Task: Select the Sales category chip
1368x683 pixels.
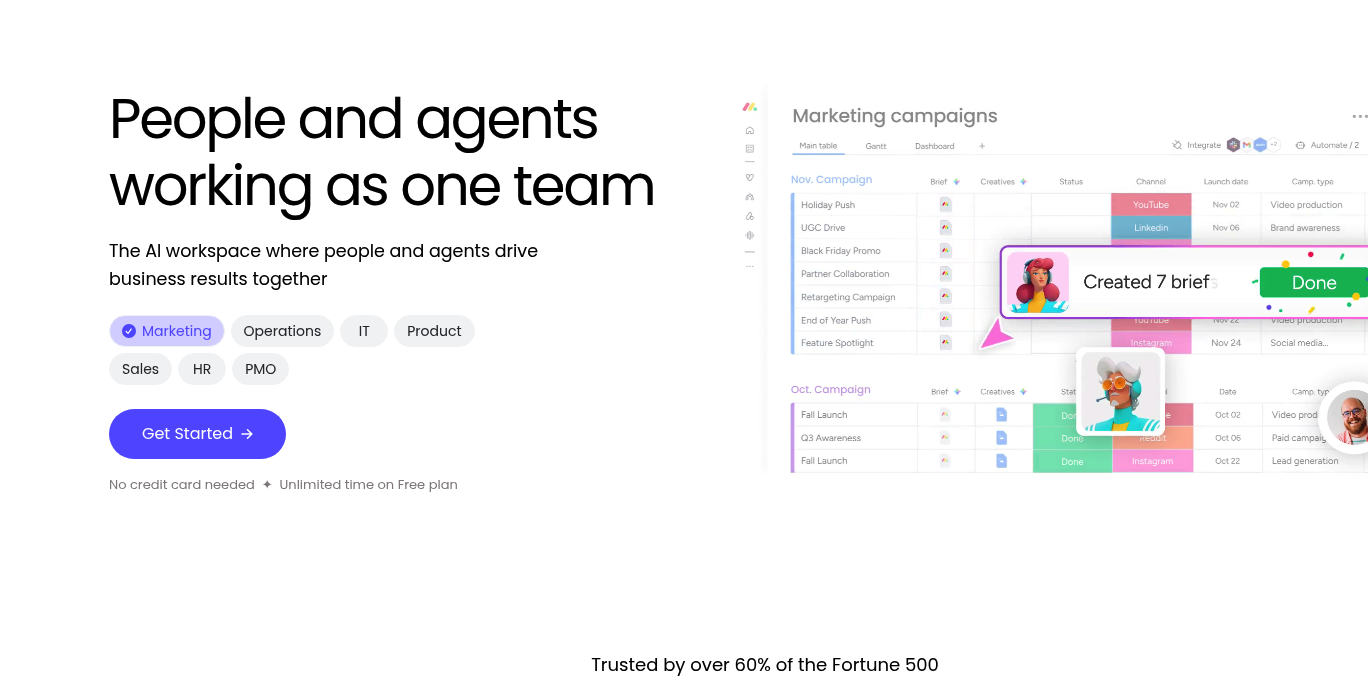Action: coord(140,369)
